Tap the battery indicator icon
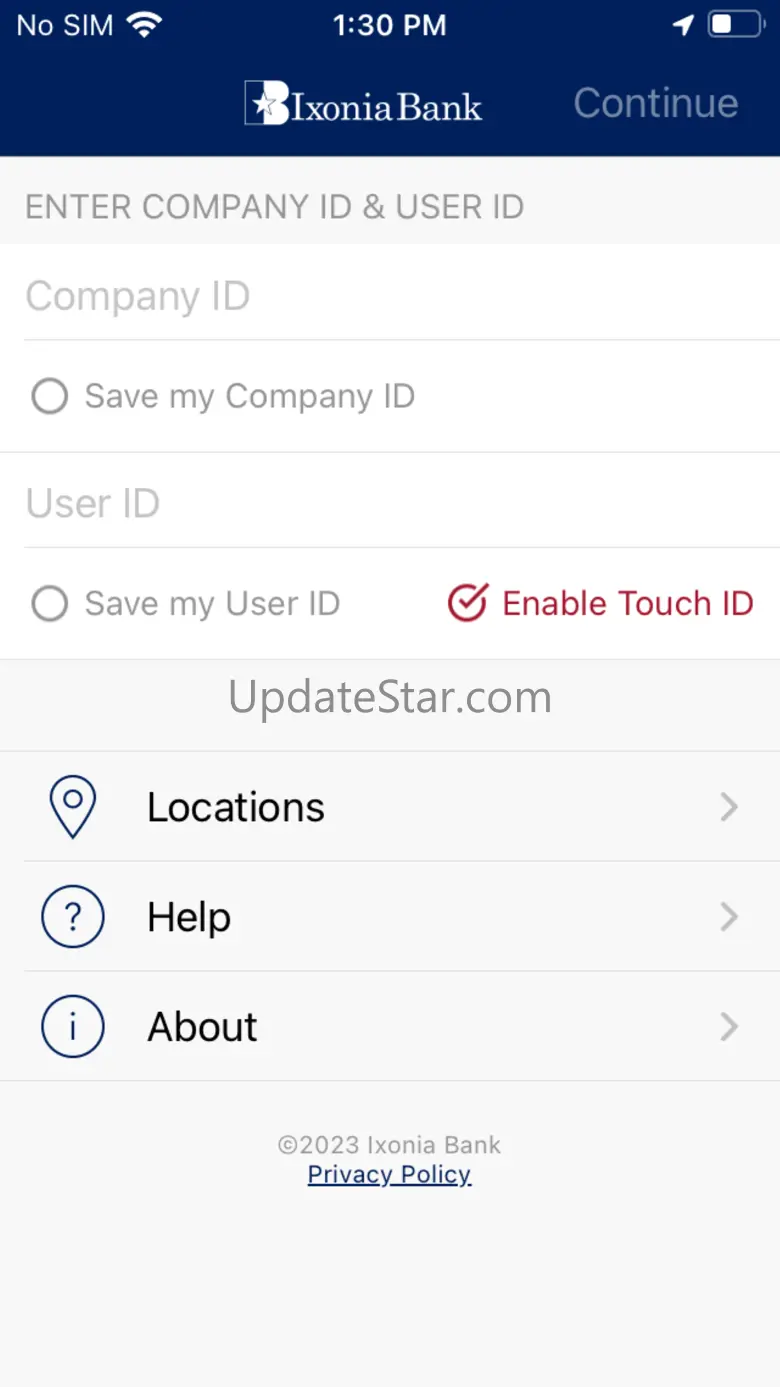Screen dimensions: 780x1387 point(736,25)
